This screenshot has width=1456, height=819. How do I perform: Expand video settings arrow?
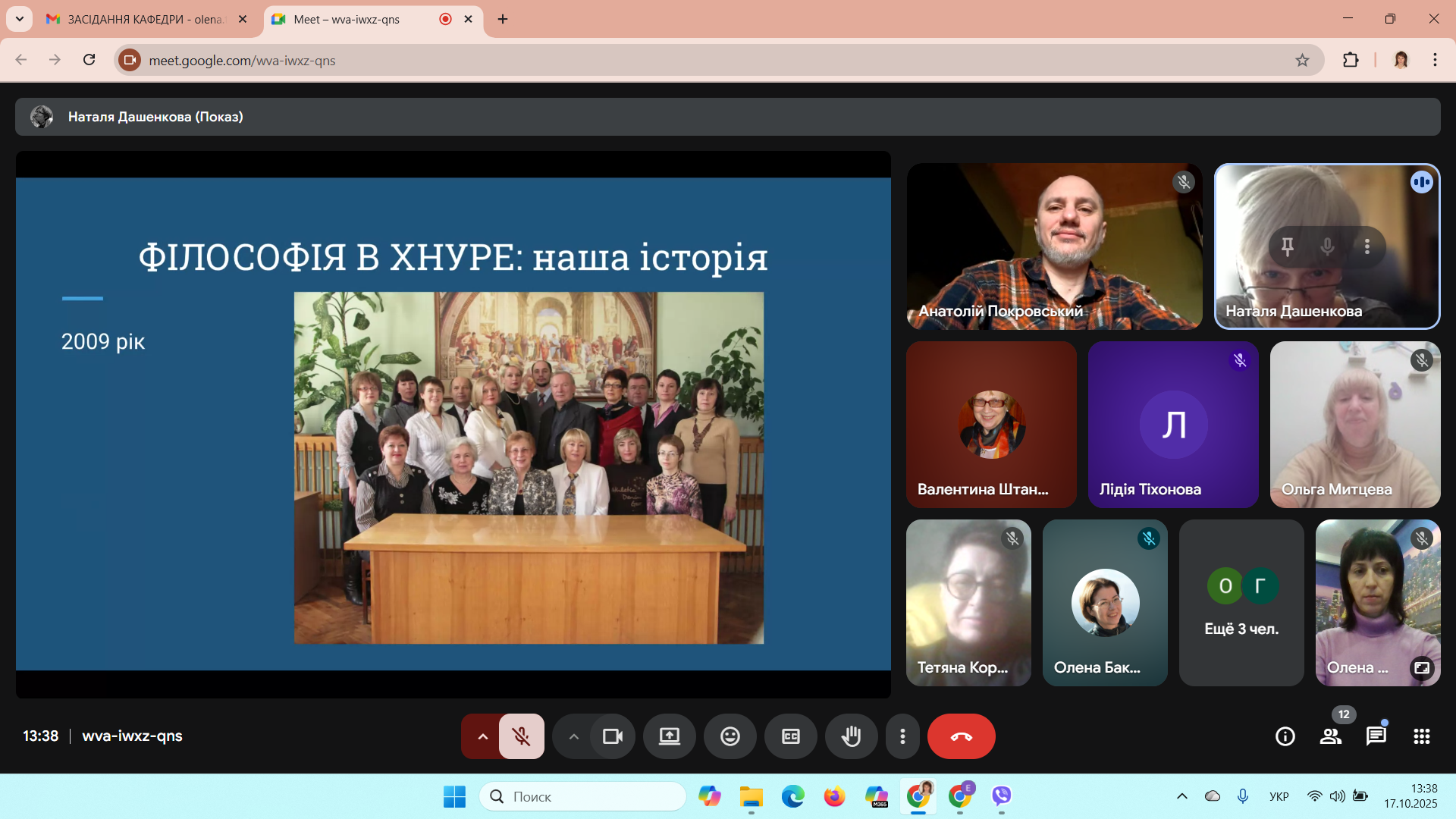tap(573, 736)
